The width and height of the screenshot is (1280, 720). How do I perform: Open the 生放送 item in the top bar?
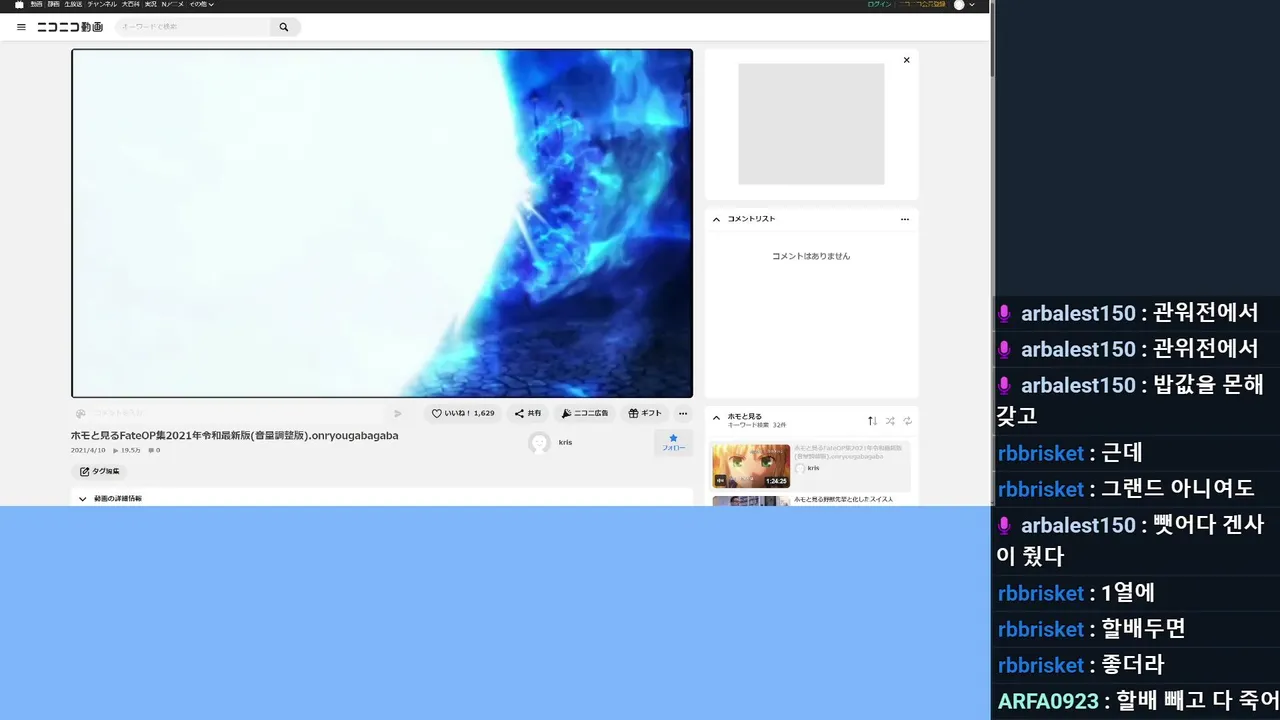(73, 5)
